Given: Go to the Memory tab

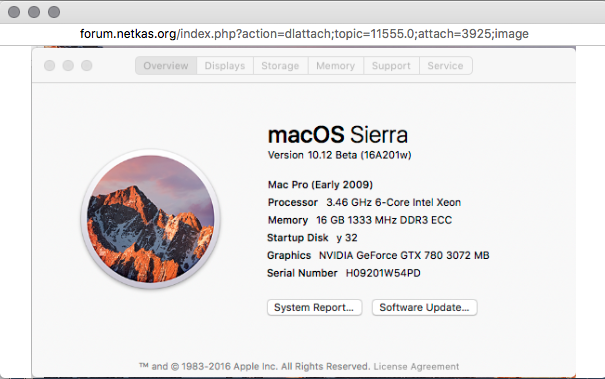Looking at the screenshot, I should pos(336,66).
